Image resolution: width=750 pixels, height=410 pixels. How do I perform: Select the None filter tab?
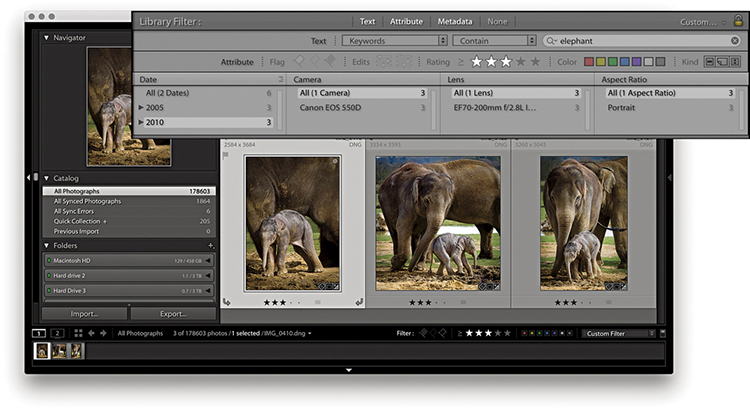[497, 21]
